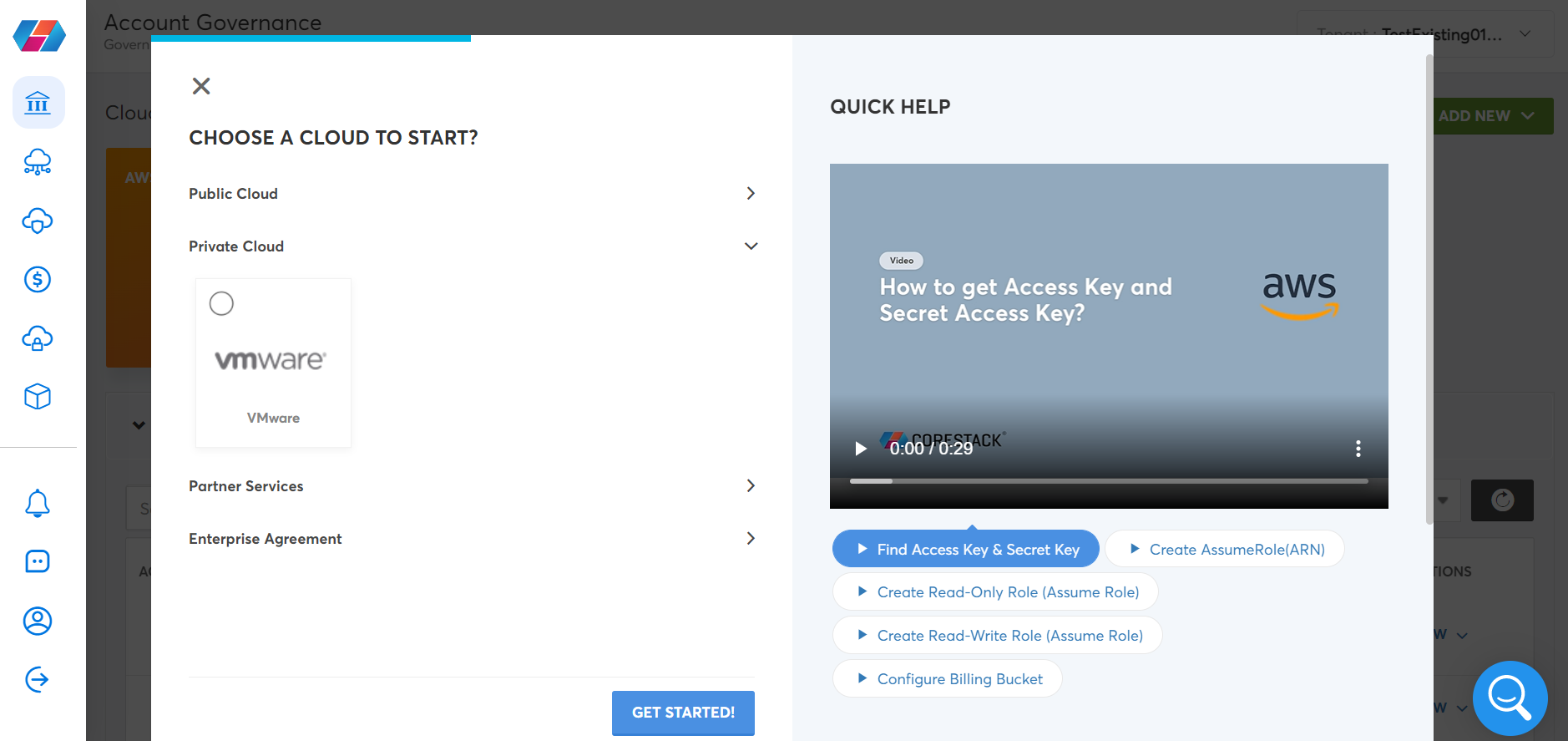The image size is (1568, 741).
Task: Seek on the video progress bar
Action: (1109, 481)
